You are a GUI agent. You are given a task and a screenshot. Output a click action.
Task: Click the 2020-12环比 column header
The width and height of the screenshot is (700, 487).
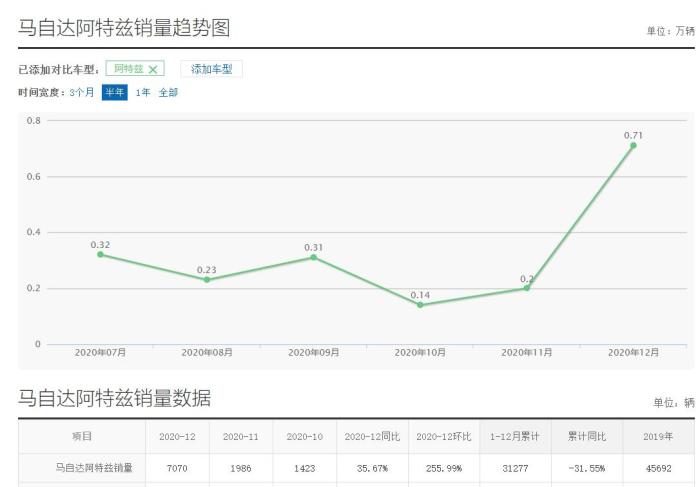(x=444, y=437)
